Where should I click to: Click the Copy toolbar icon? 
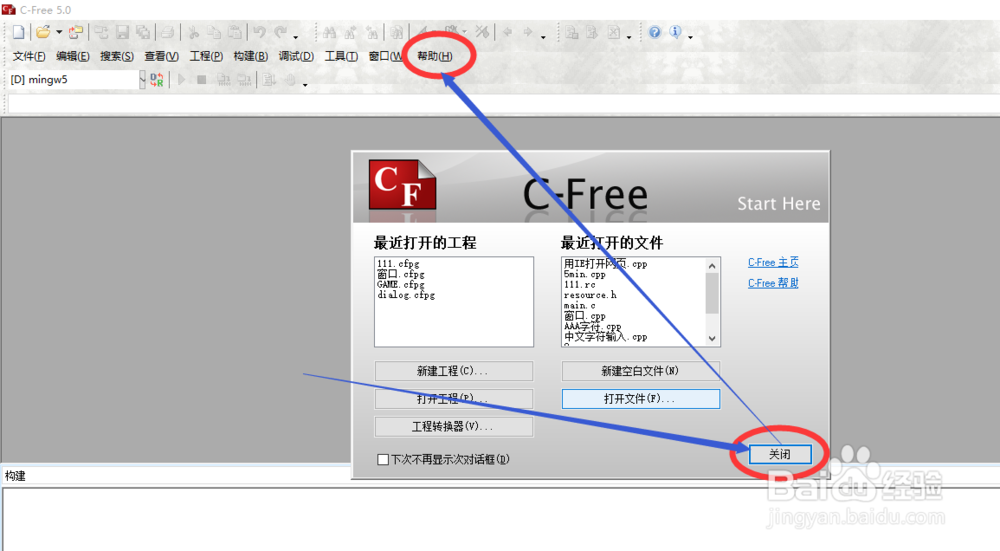pos(214,32)
